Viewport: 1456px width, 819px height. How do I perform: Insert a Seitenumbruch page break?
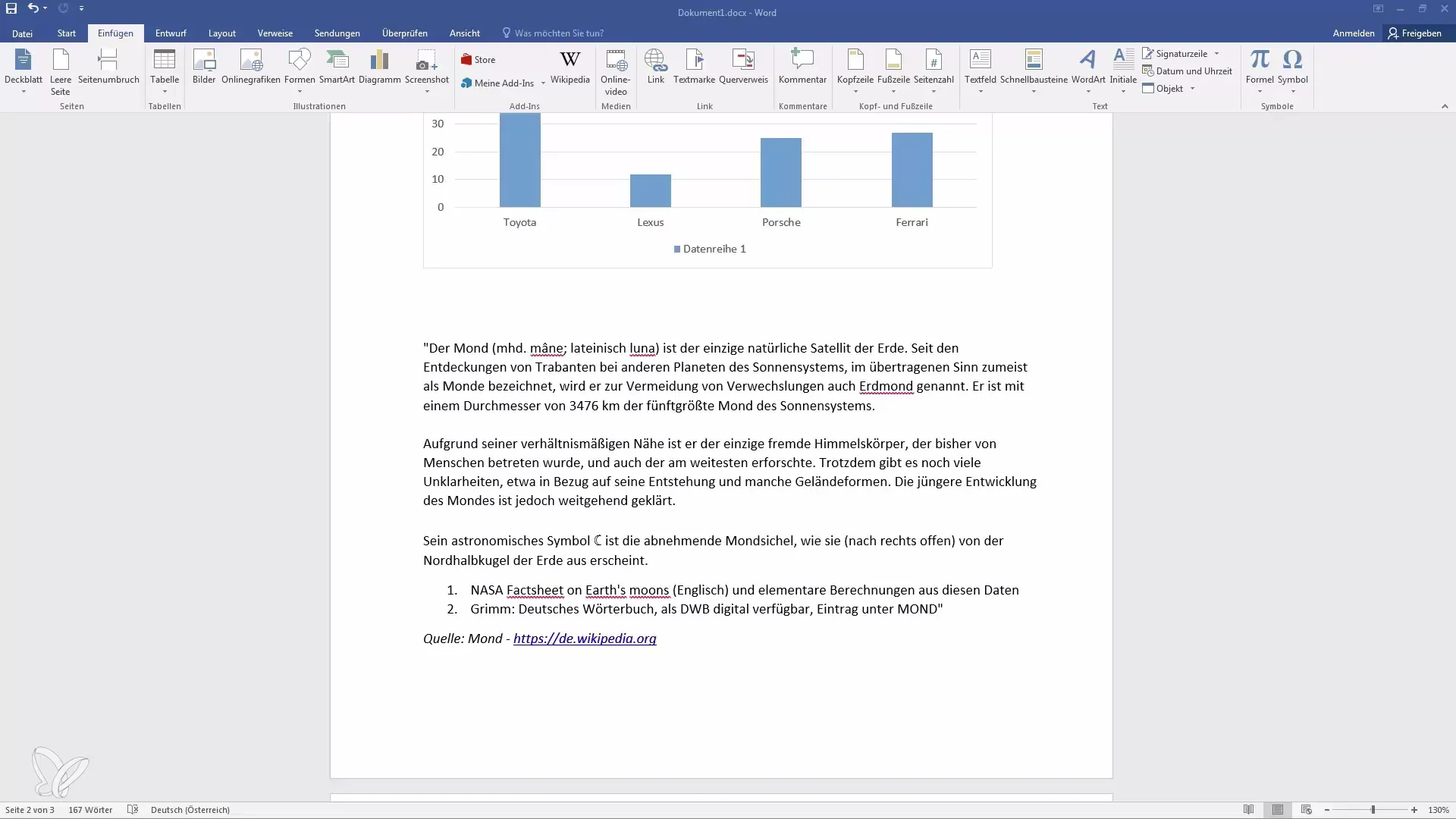point(108,67)
